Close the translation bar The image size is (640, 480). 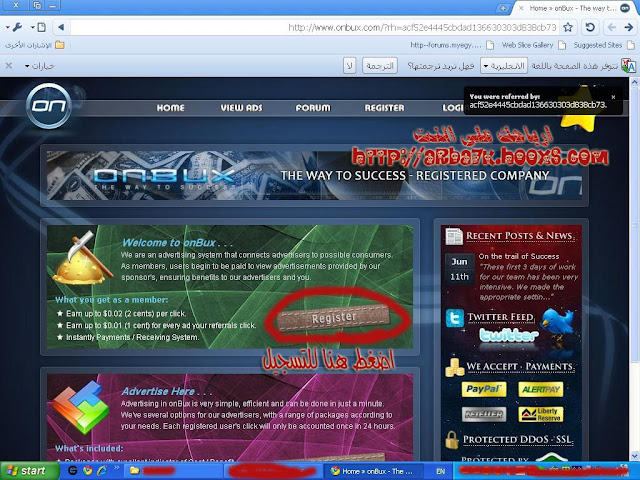[x=9, y=66]
